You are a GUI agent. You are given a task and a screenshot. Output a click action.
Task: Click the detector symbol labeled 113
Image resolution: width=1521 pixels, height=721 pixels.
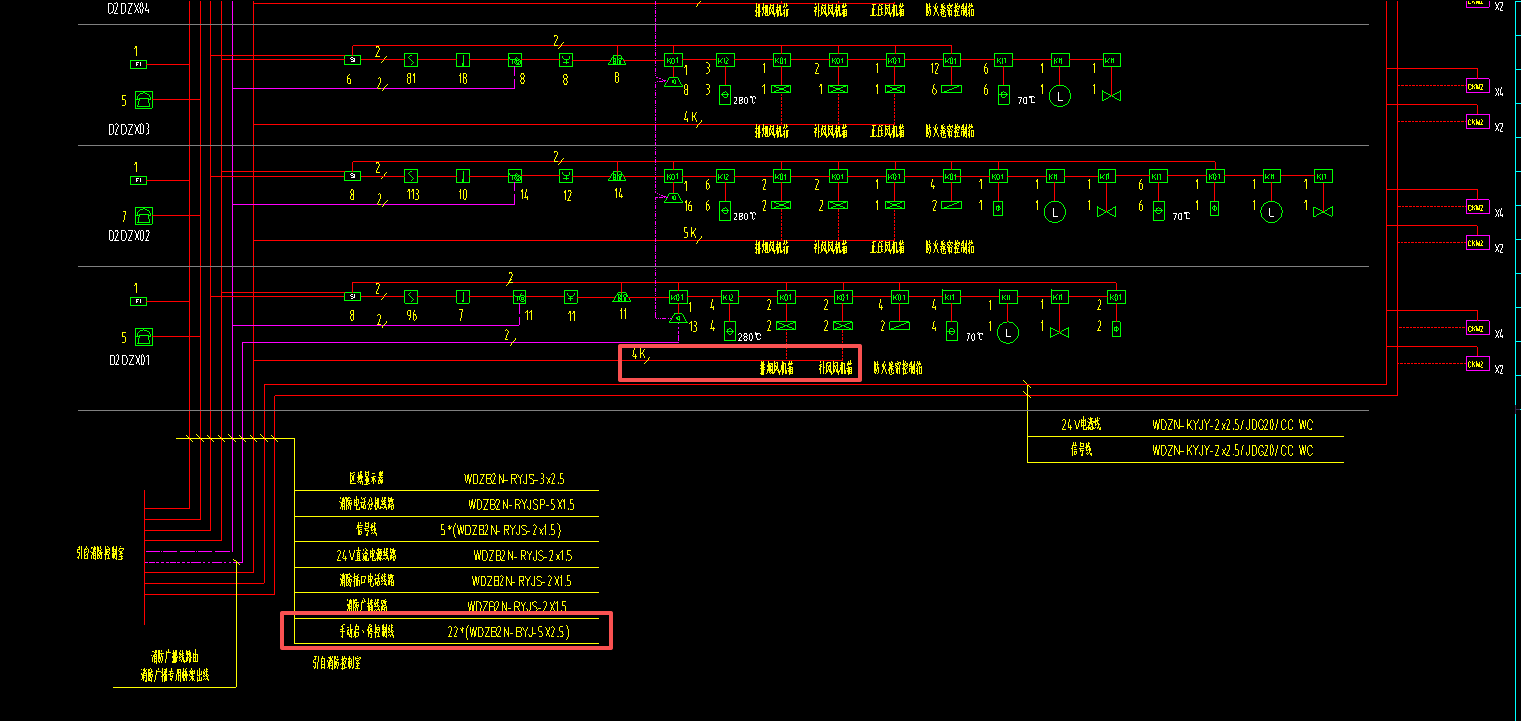pyautogui.click(x=410, y=176)
